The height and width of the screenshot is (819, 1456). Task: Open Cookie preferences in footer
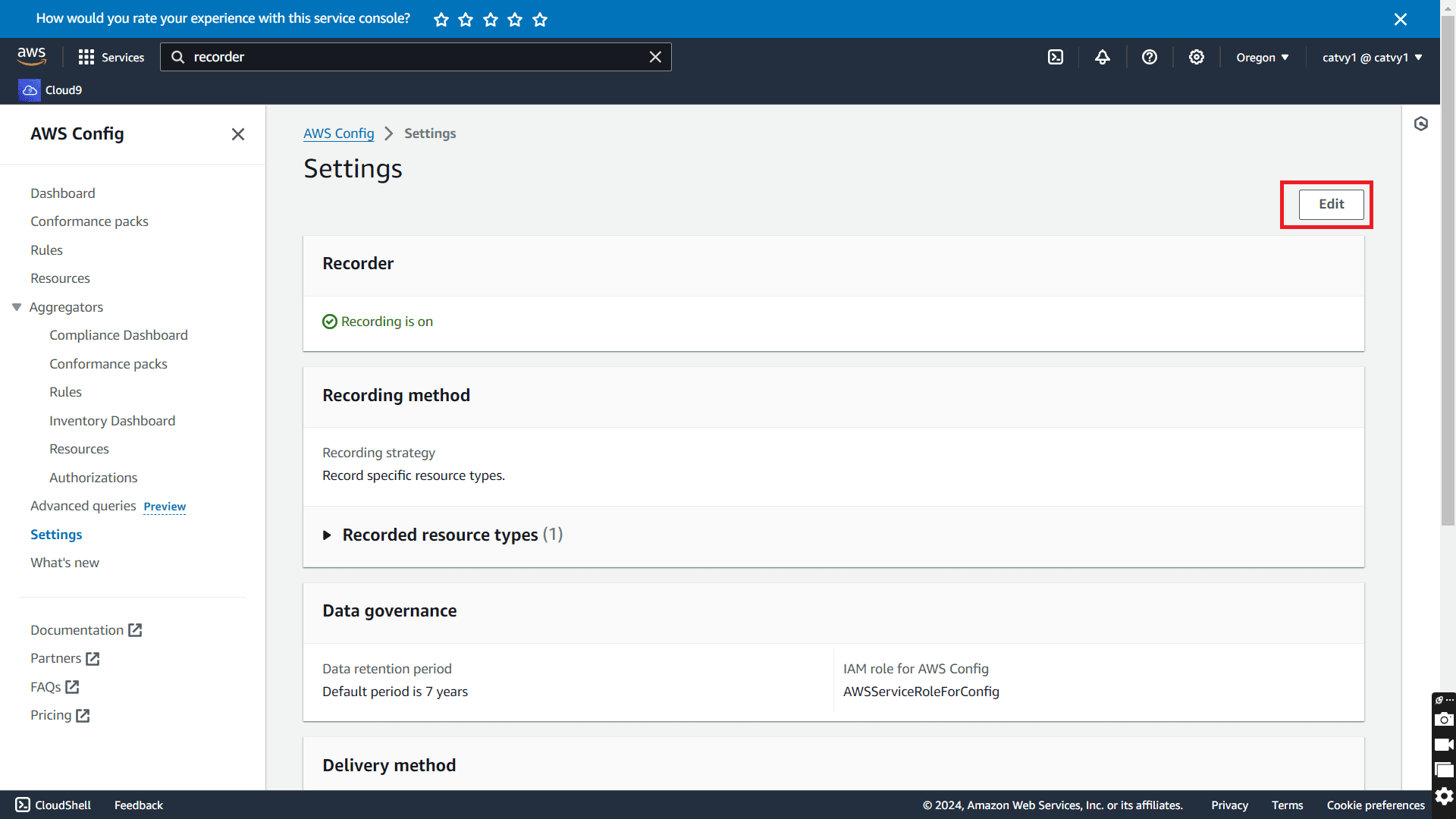click(1376, 805)
